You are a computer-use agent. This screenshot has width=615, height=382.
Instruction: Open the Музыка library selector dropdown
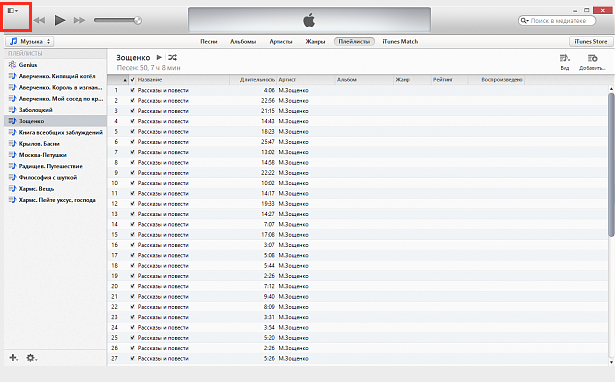(x=29, y=41)
